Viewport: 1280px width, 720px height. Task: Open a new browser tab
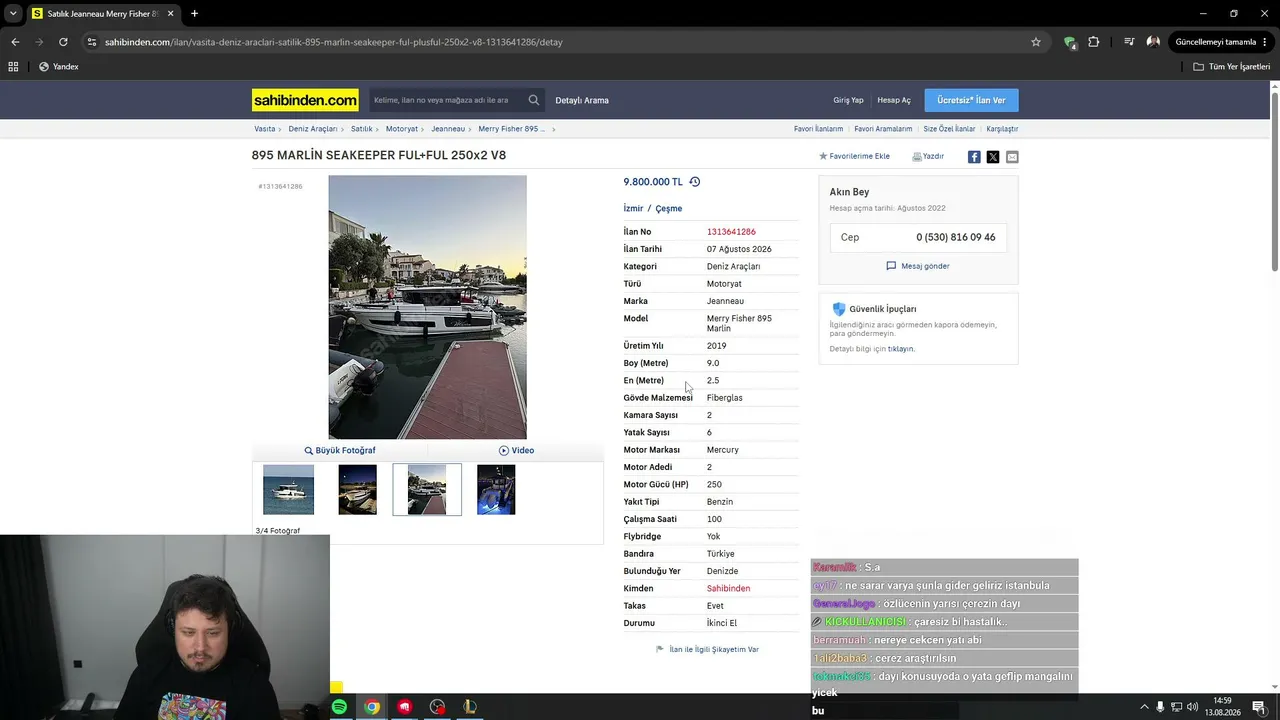[194, 14]
